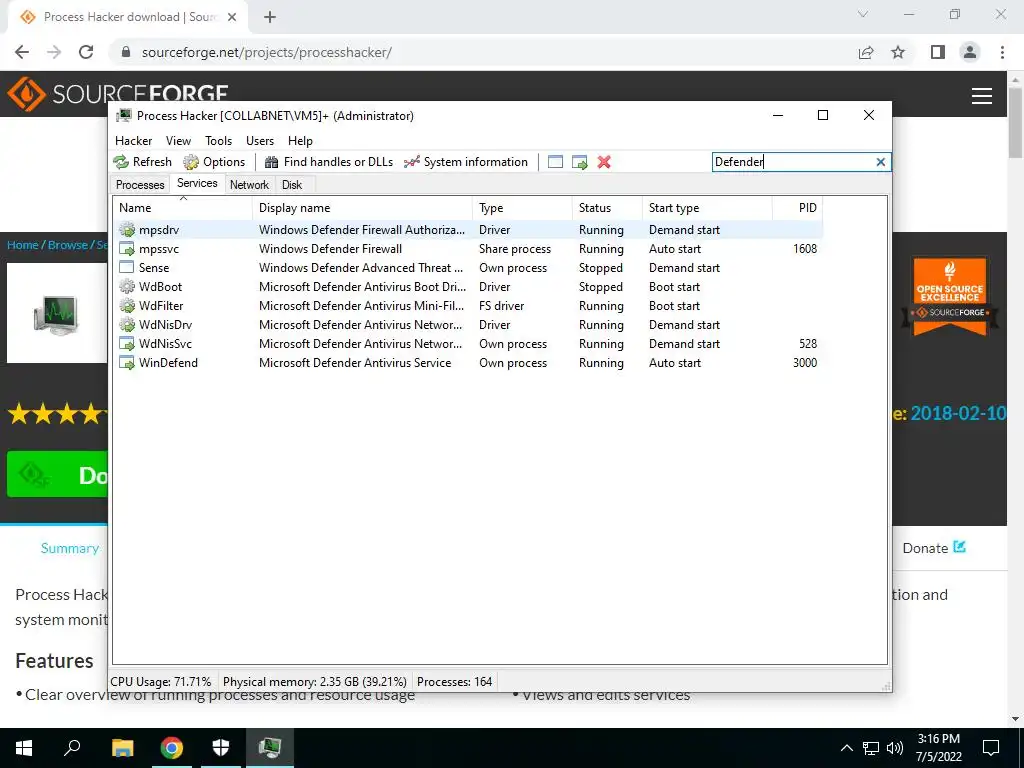The width and height of the screenshot is (1024, 768).
Task: Click the red X kill window icon
Action: (604, 162)
